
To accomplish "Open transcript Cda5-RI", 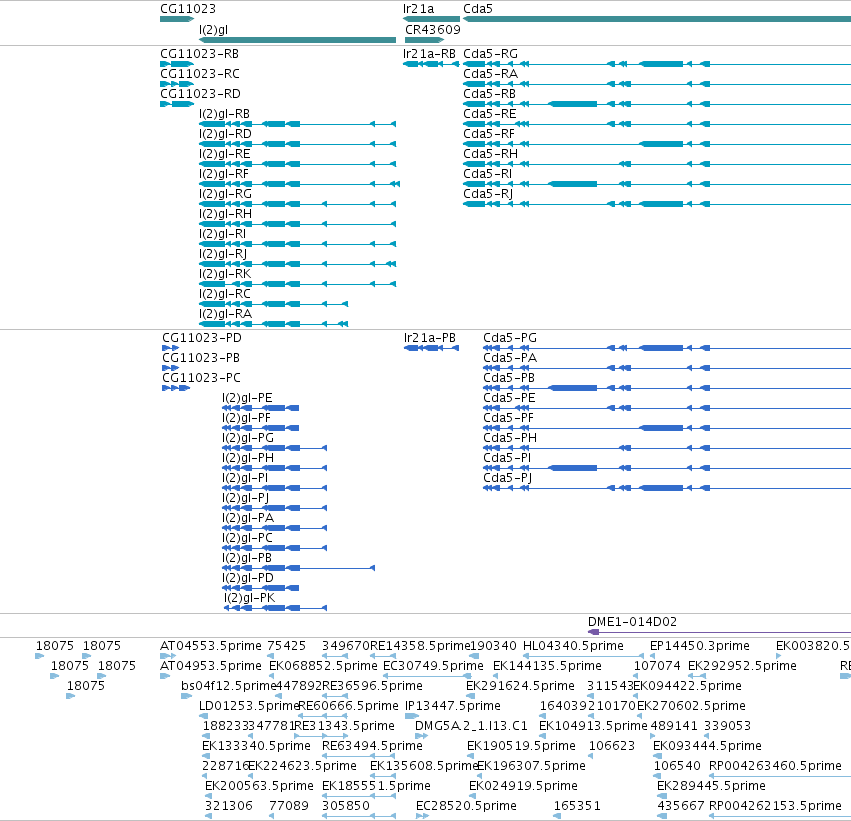I will pyautogui.click(x=657, y=184).
